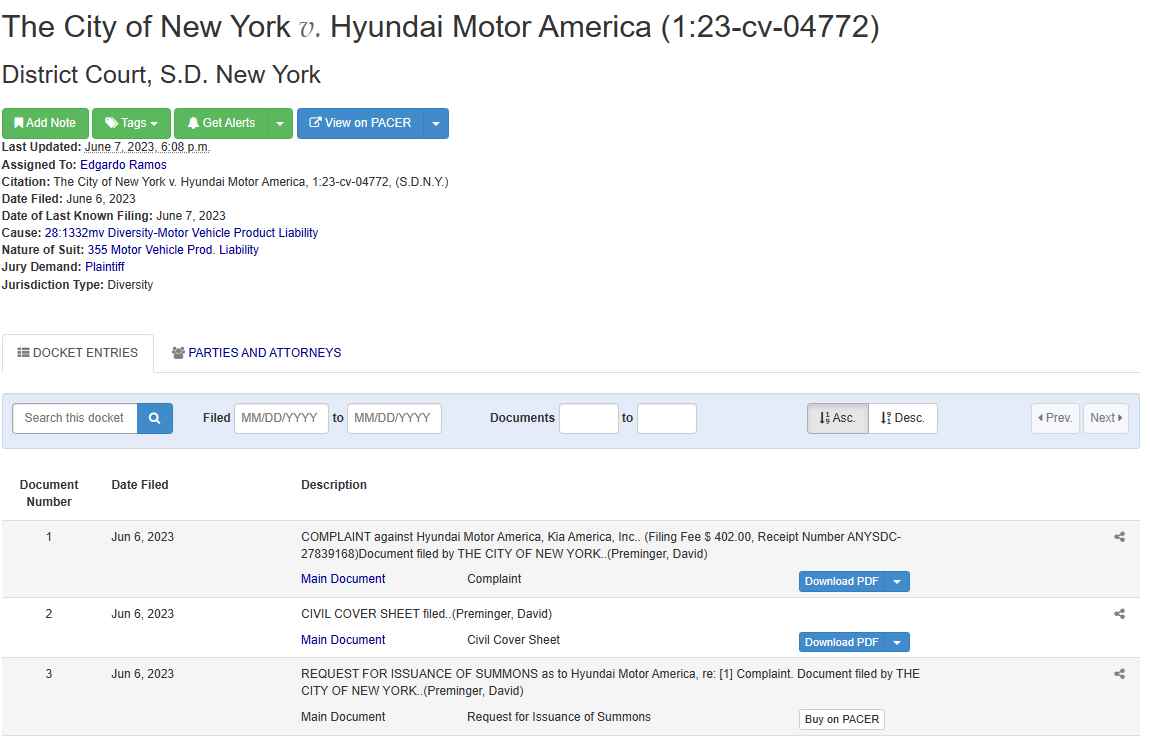Open the Diversity-Motor Vehicle Product Liability cause link

[181, 233]
